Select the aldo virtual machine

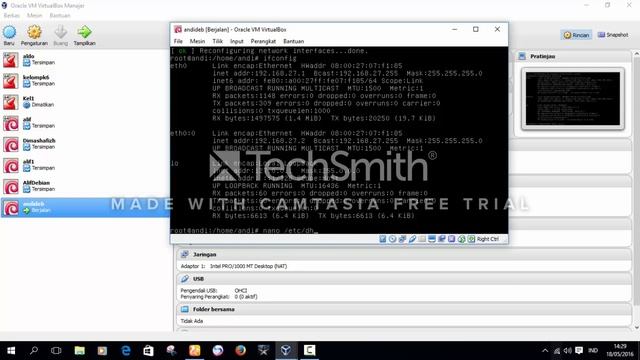click(85, 60)
